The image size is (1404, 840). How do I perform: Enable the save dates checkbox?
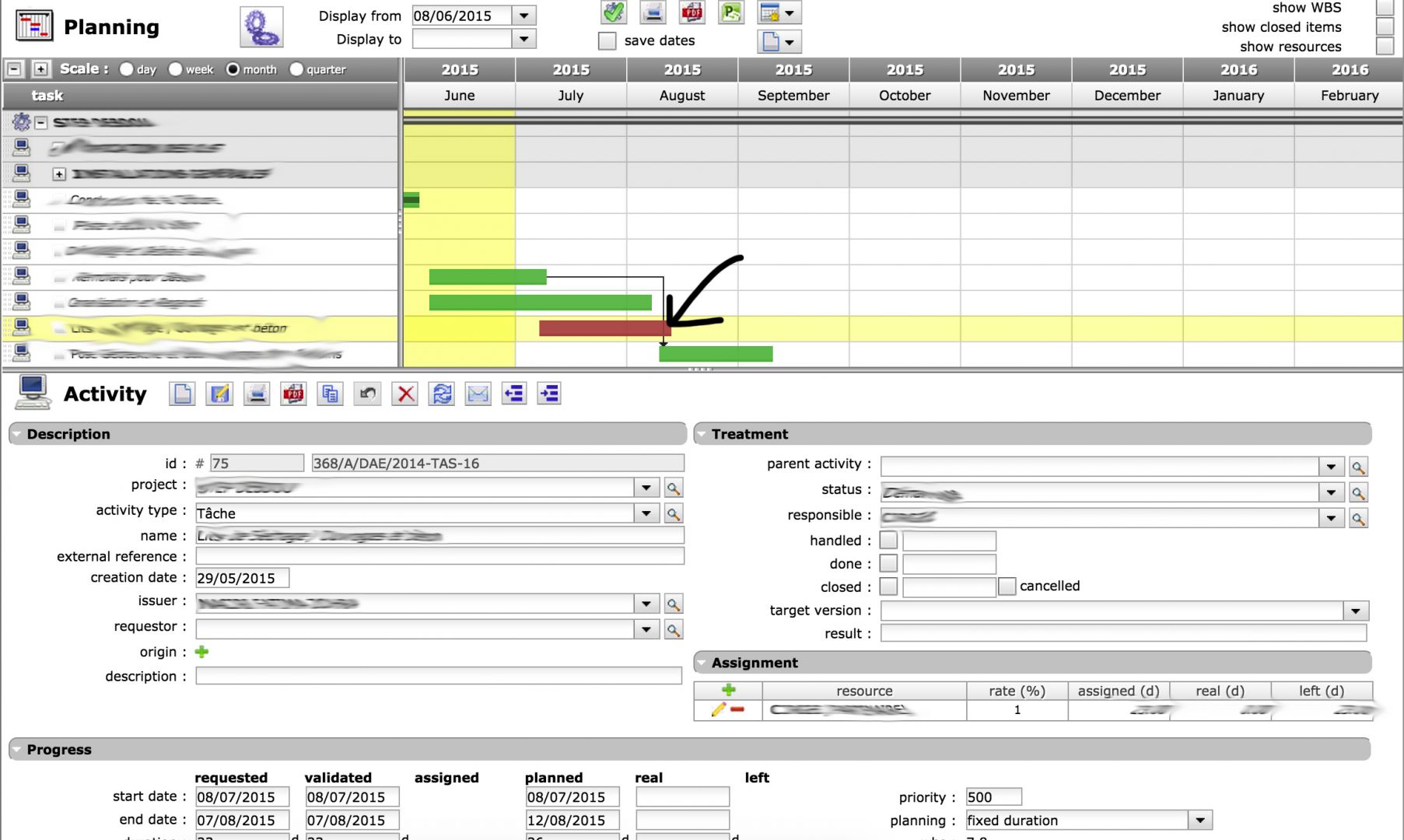607,40
